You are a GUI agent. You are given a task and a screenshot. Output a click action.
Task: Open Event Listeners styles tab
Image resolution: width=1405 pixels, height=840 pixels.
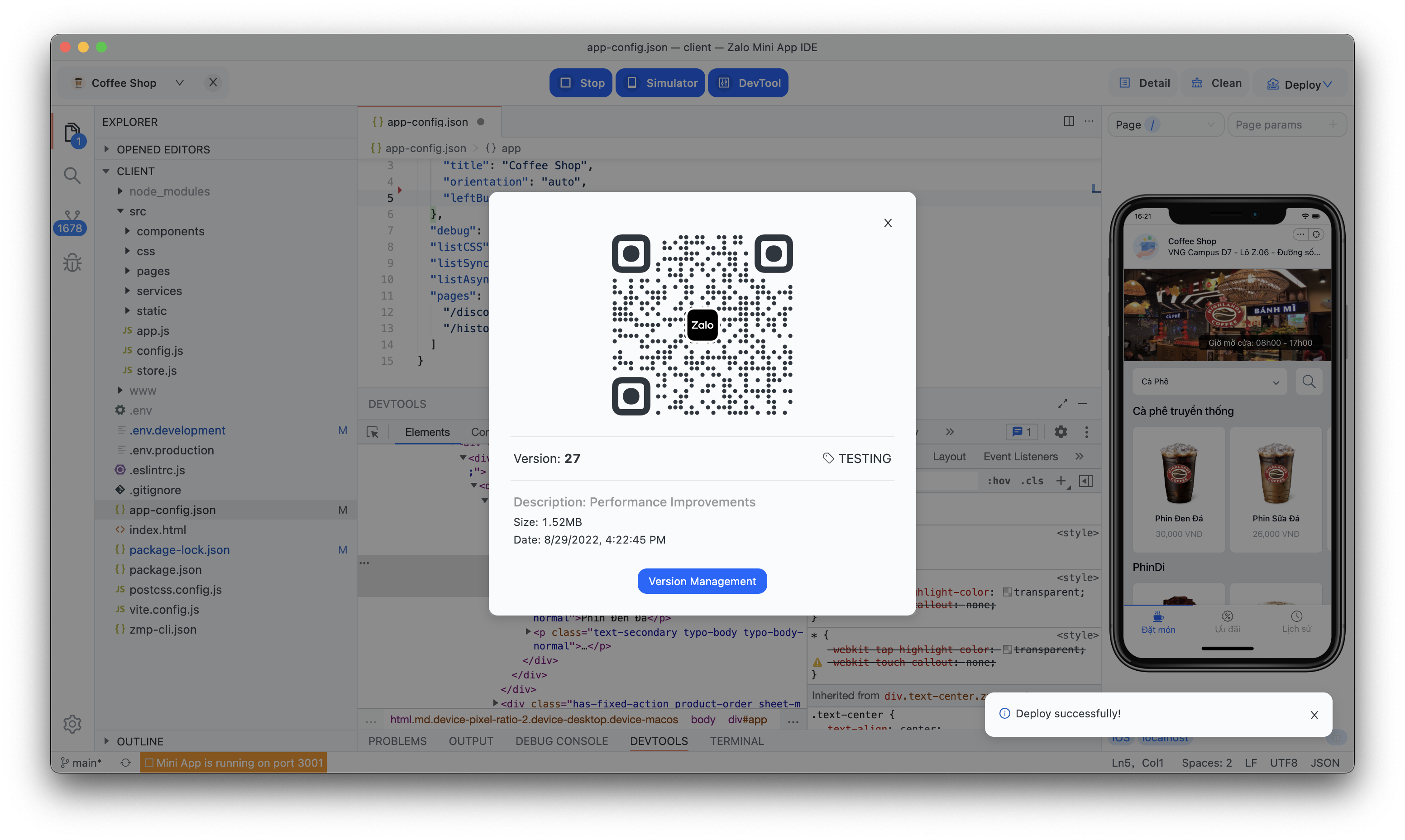[1020, 456]
